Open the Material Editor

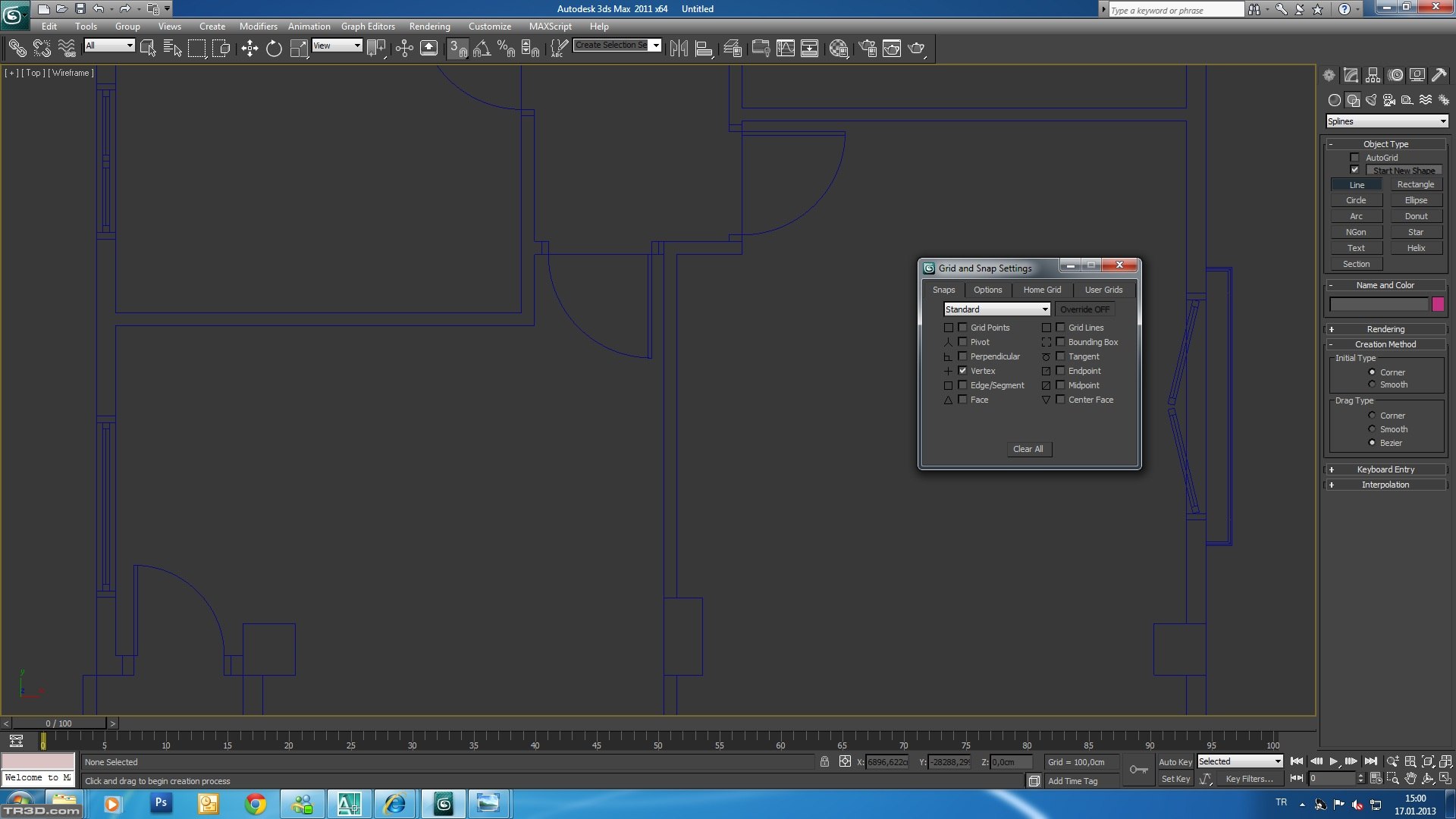(x=838, y=49)
